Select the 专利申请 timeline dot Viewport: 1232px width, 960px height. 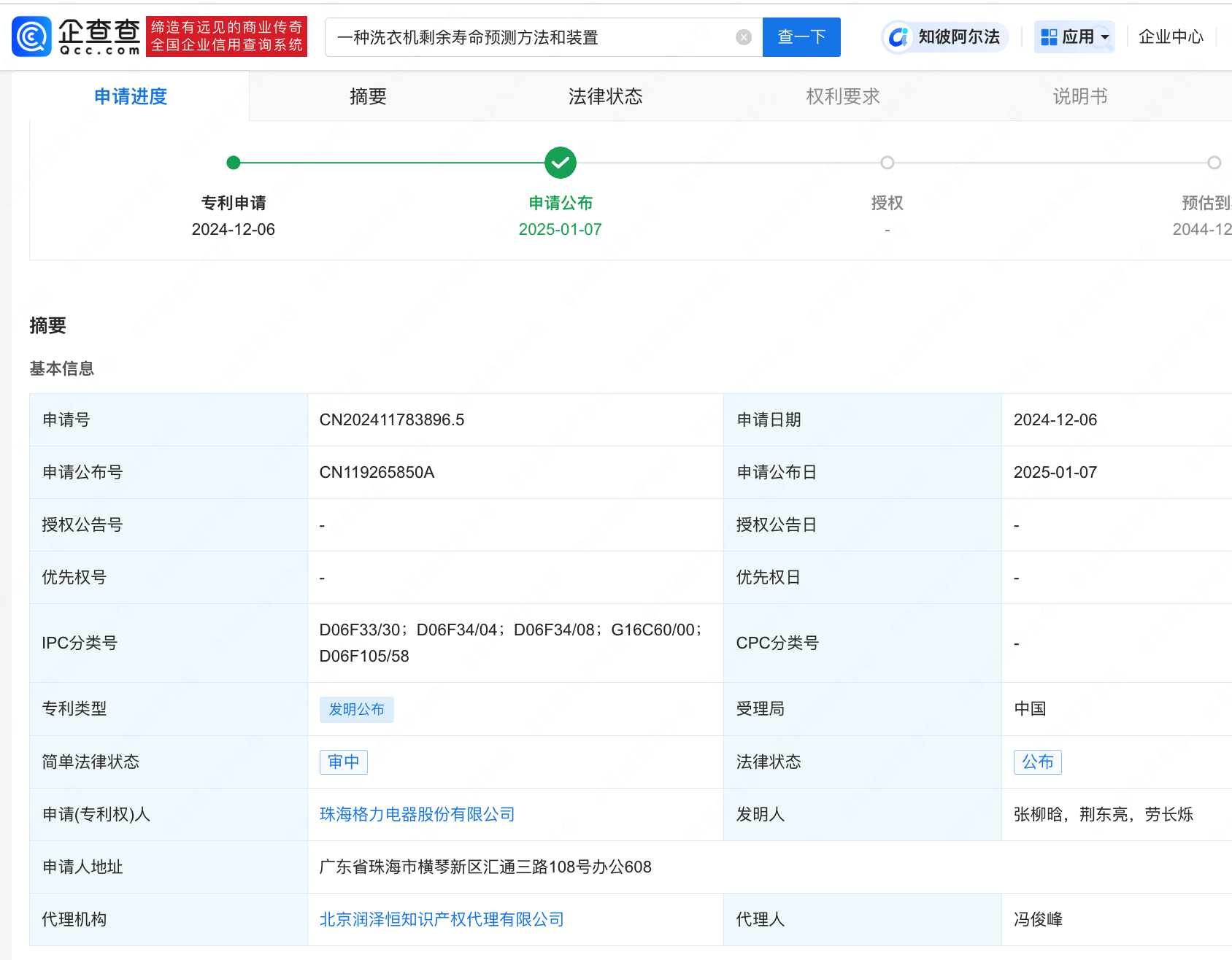(x=233, y=162)
